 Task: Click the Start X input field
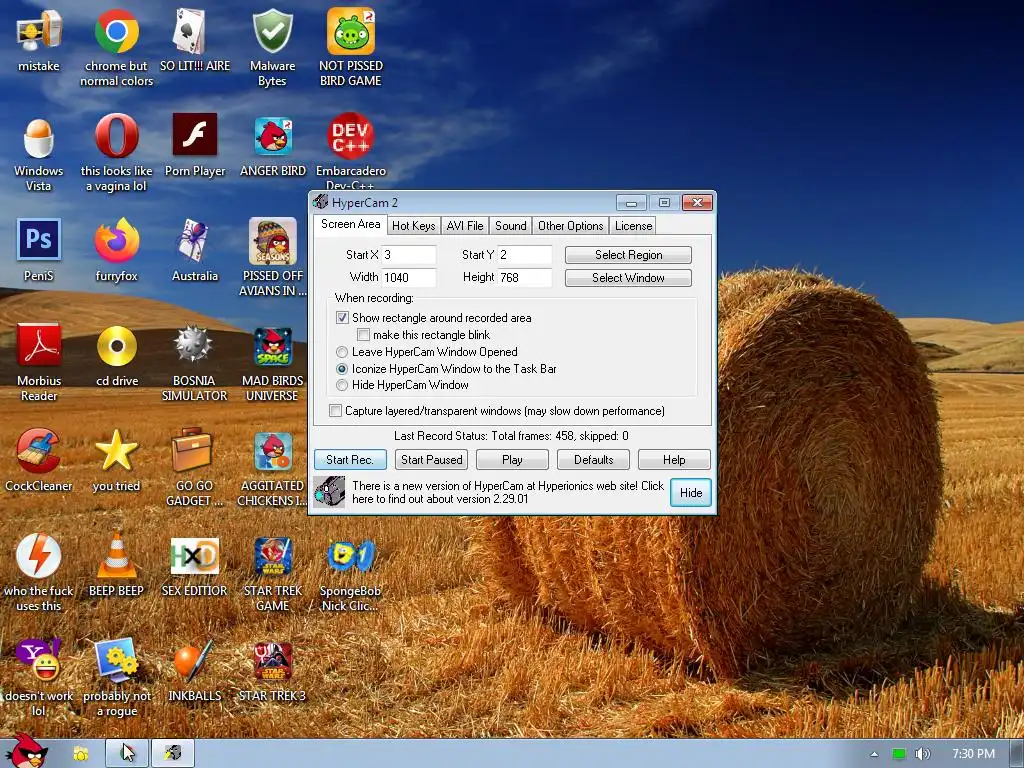[409, 255]
